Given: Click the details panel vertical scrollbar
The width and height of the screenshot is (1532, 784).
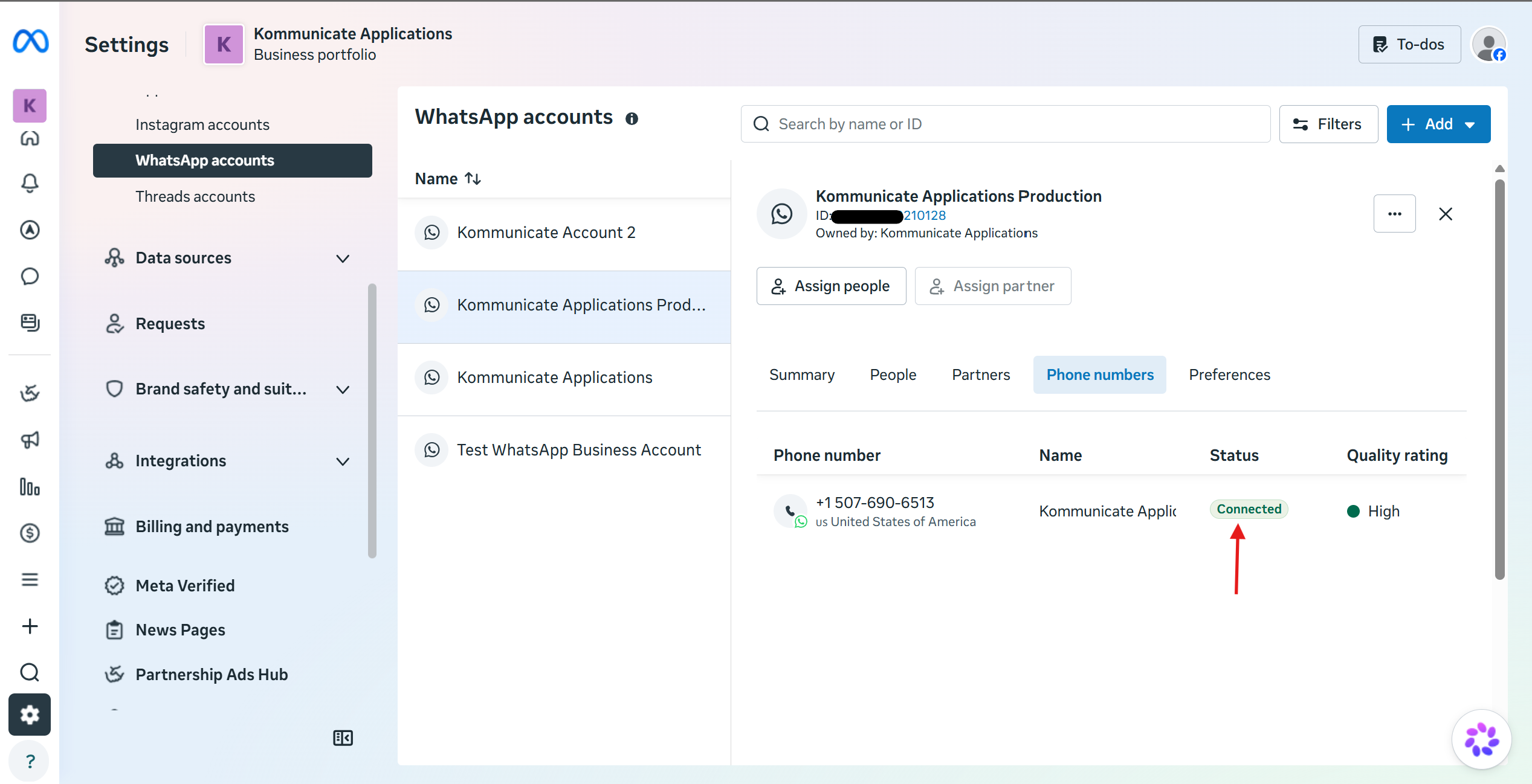Looking at the screenshot, I should 1499,379.
